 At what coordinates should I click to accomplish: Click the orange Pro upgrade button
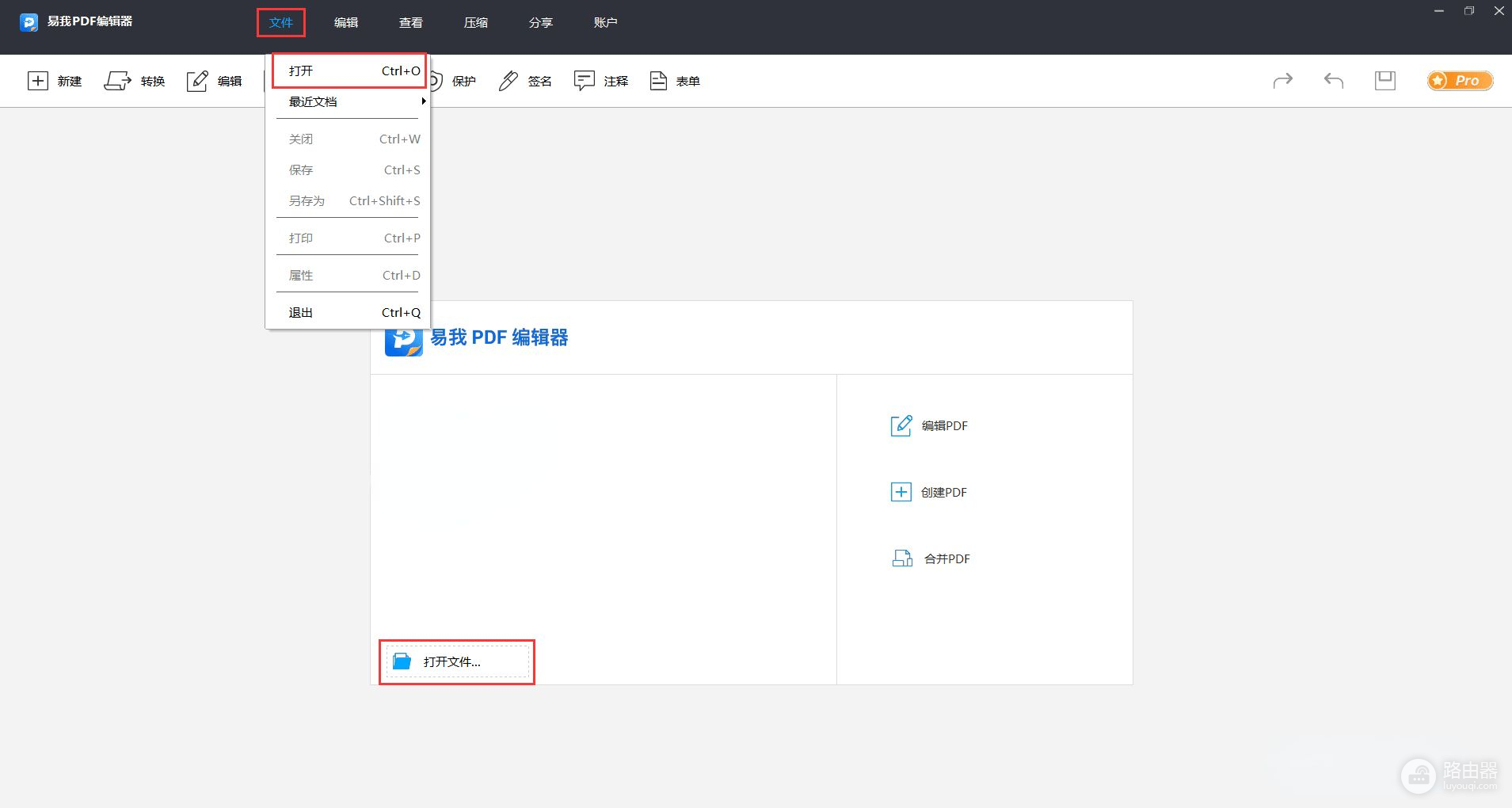pyautogui.click(x=1460, y=81)
